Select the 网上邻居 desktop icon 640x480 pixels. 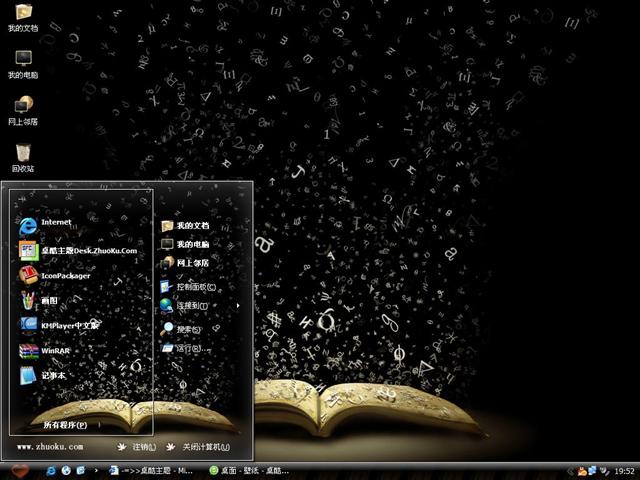(x=23, y=111)
